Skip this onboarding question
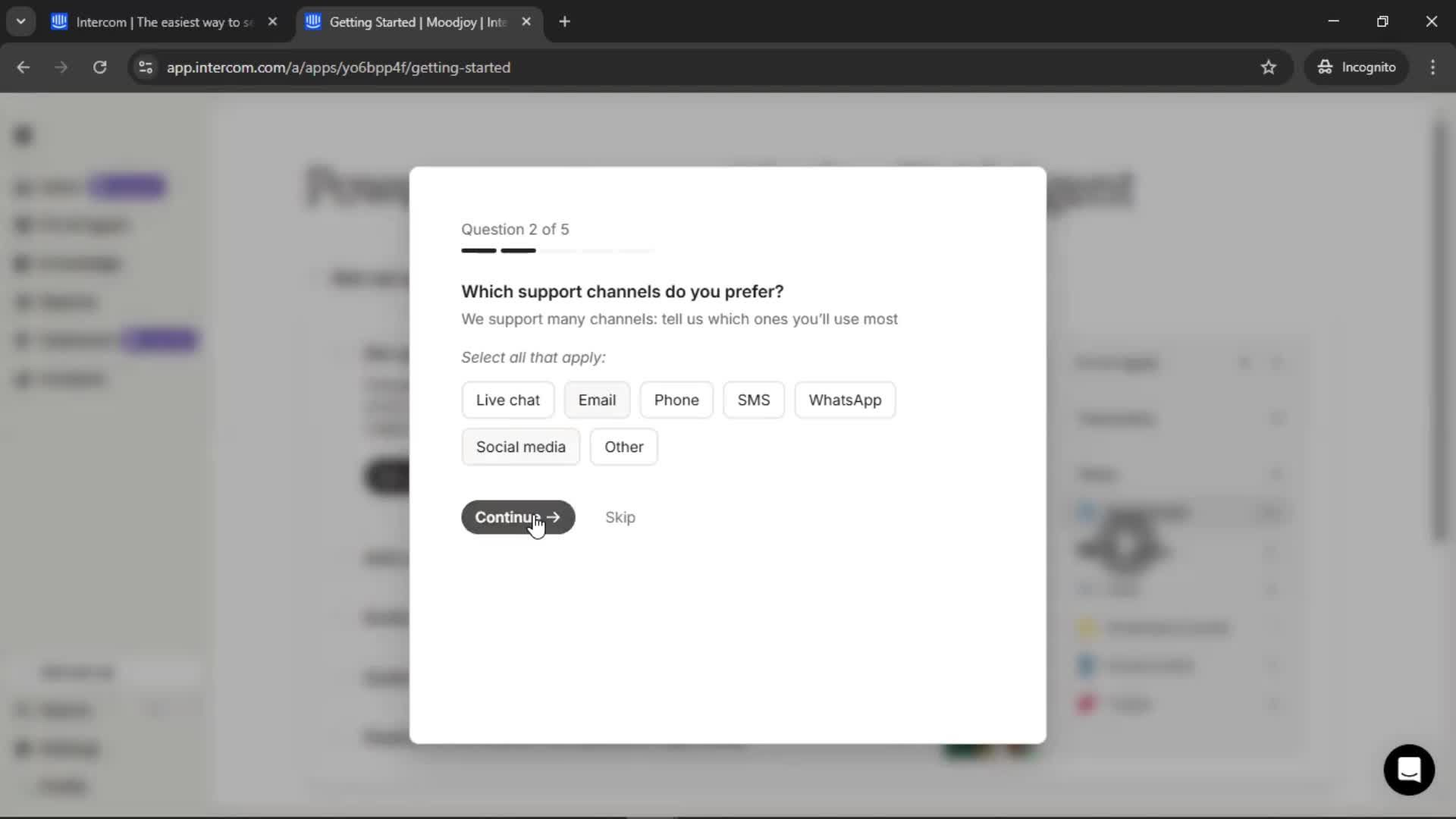Image resolution: width=1456 pixels, height=819 pixels. (x=620, y=517)
